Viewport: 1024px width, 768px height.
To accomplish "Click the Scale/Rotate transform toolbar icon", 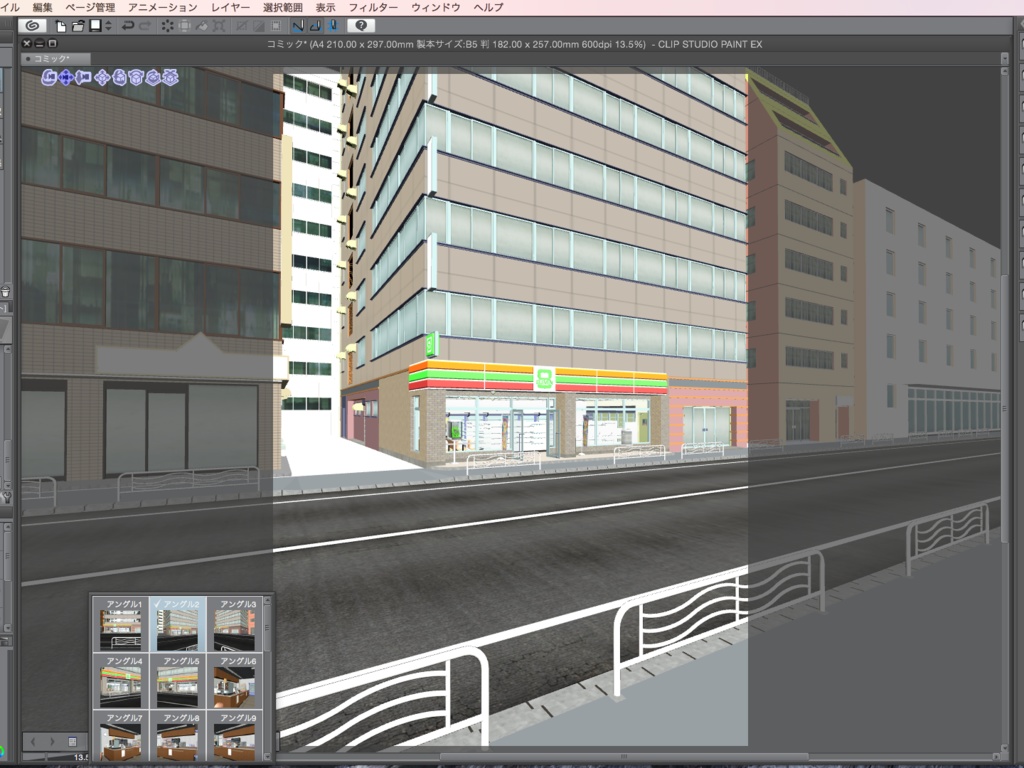I will (219, 26).
